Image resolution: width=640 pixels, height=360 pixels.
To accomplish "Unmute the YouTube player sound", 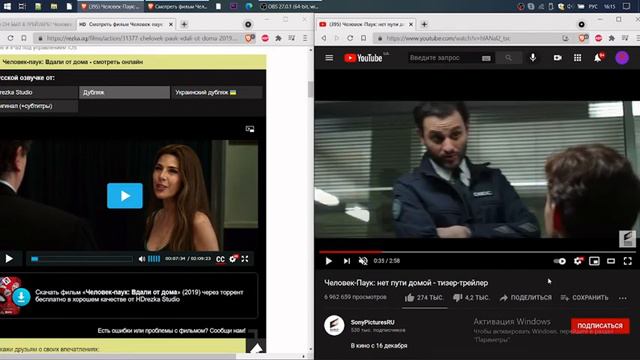I will (x=362, y=261).
